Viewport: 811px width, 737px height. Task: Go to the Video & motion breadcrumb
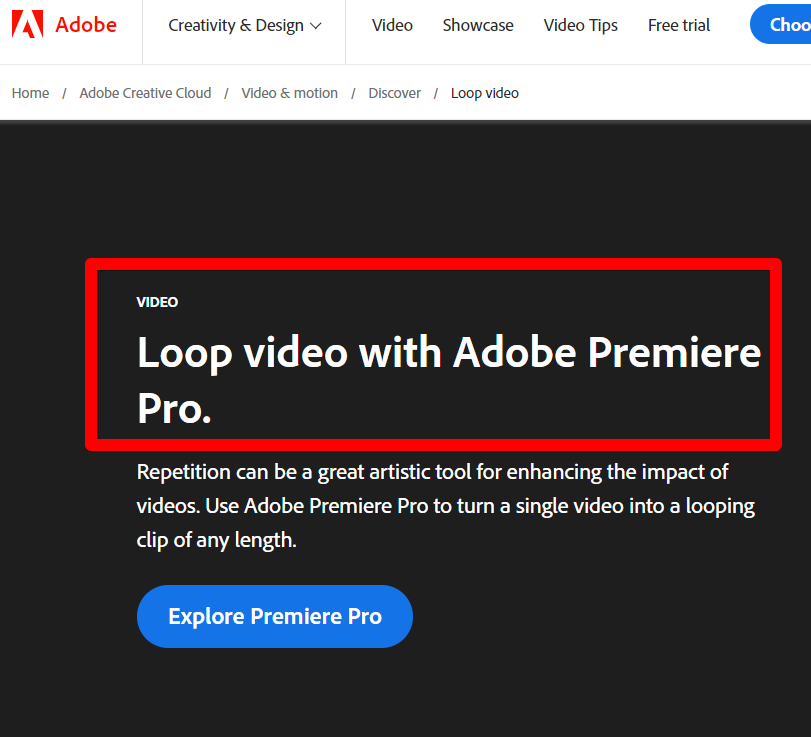(x=290, y=93)
